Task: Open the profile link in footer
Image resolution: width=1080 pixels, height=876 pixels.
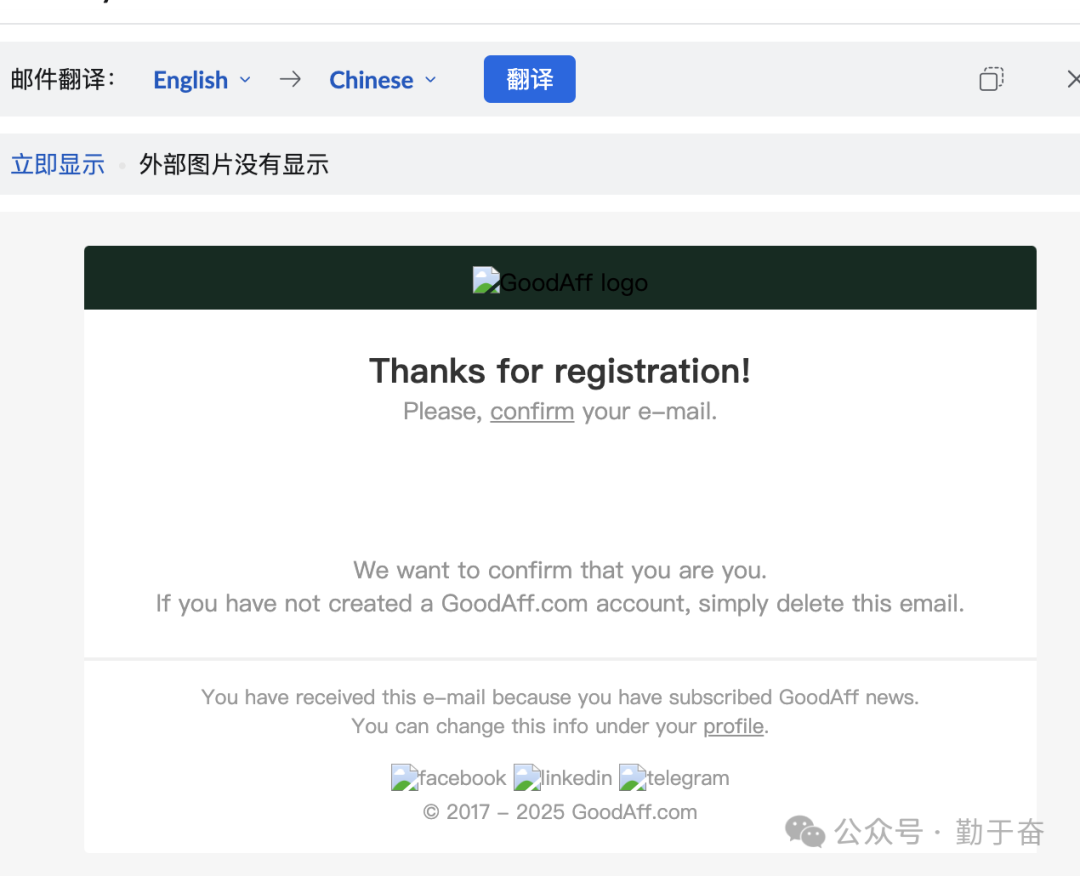Action: tap(733, 726)
